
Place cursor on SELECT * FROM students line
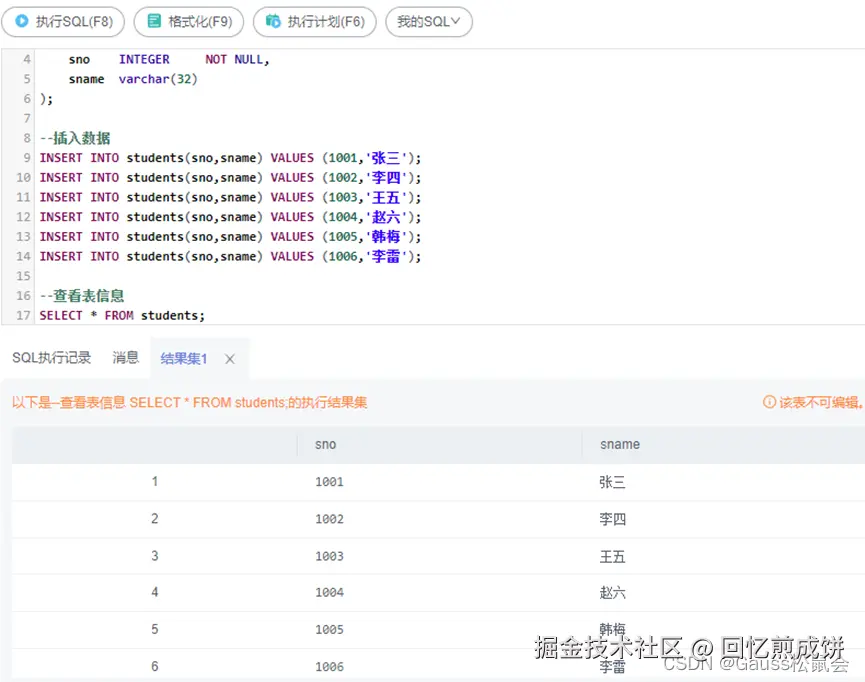pos(122,316)
